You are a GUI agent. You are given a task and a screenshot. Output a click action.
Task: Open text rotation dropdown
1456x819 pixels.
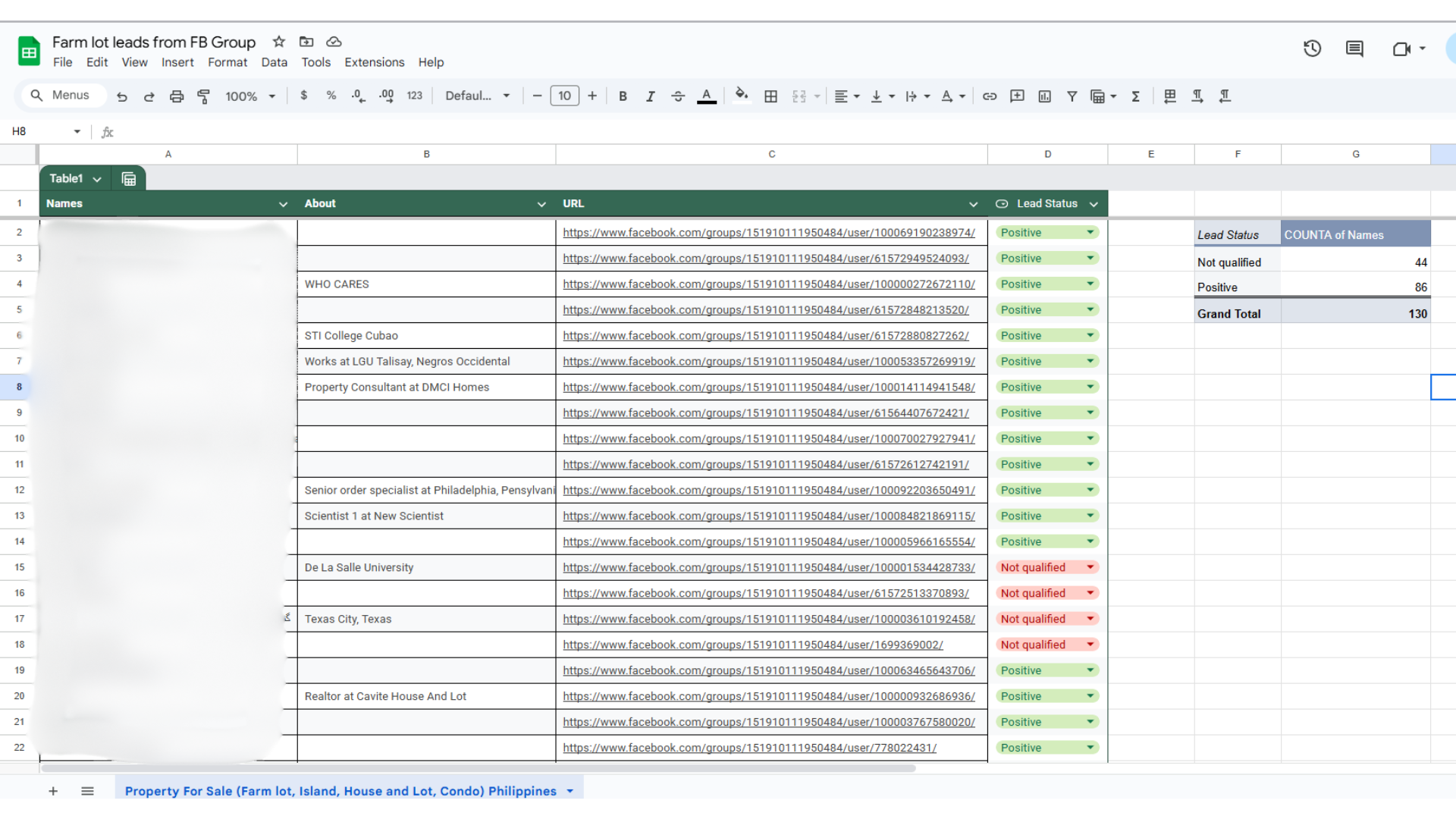952,96
